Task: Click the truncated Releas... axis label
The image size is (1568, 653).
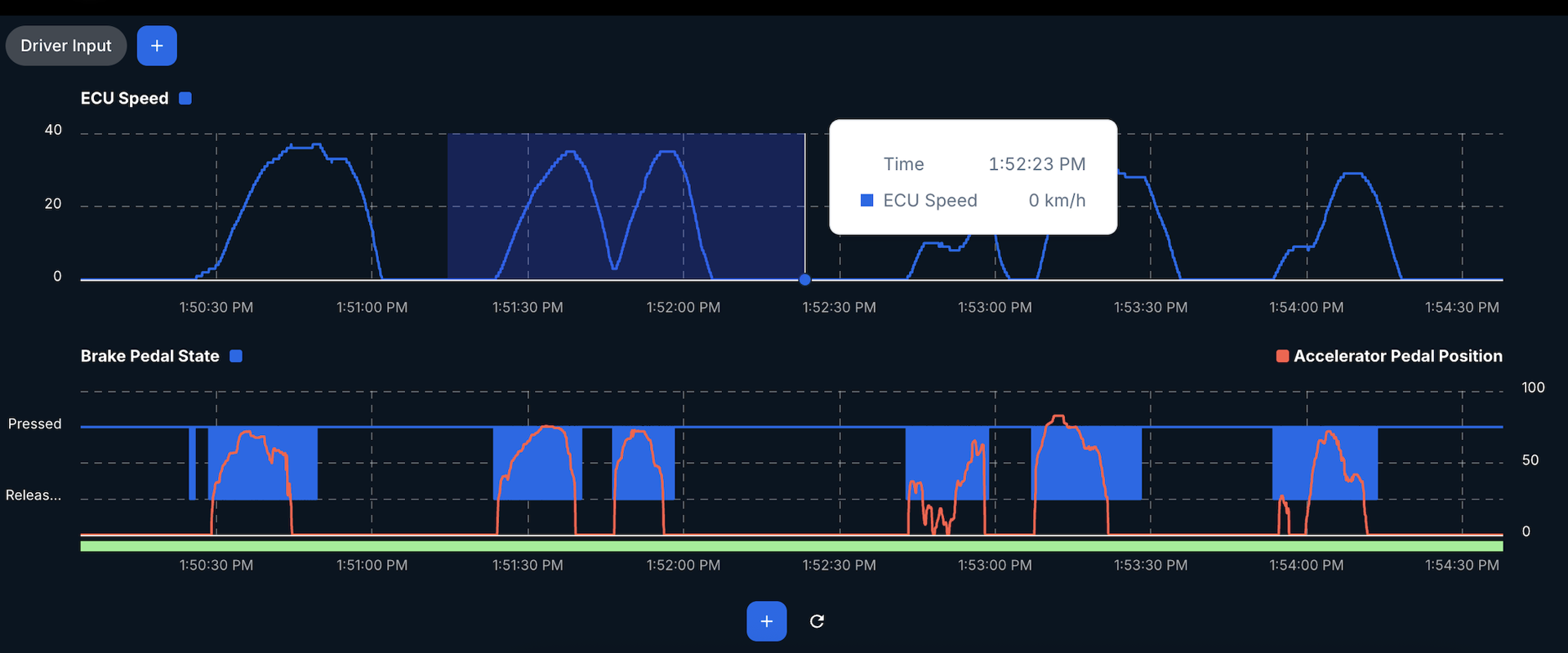Action: [33, 495]
